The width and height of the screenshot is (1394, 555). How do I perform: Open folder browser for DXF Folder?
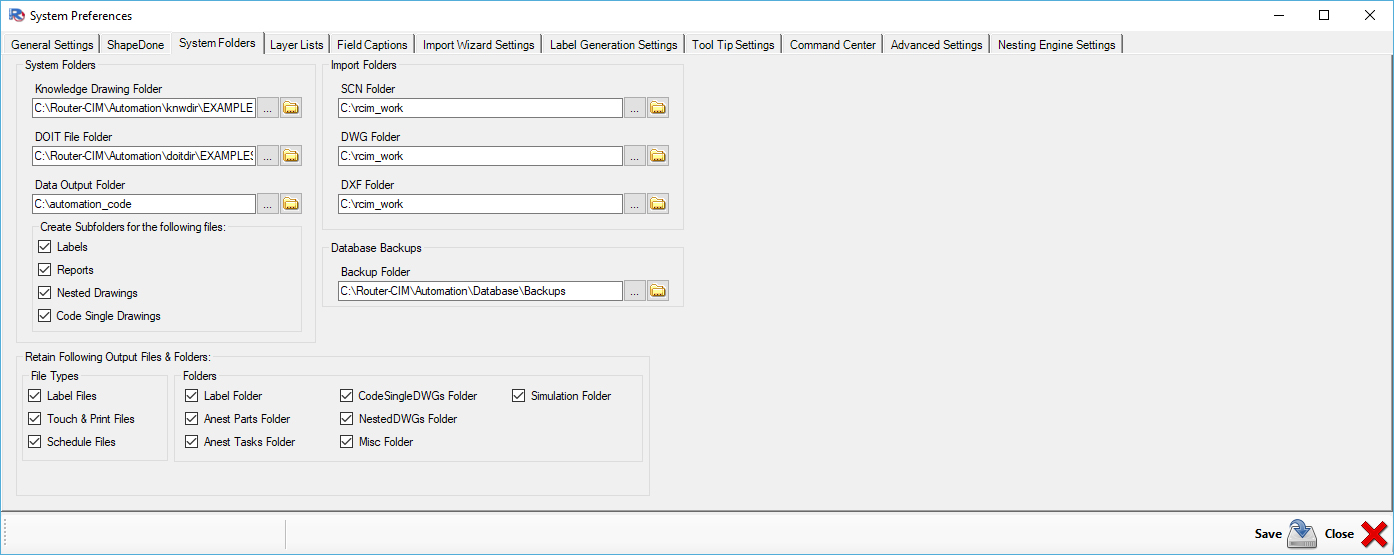click(x=658, y=204)
